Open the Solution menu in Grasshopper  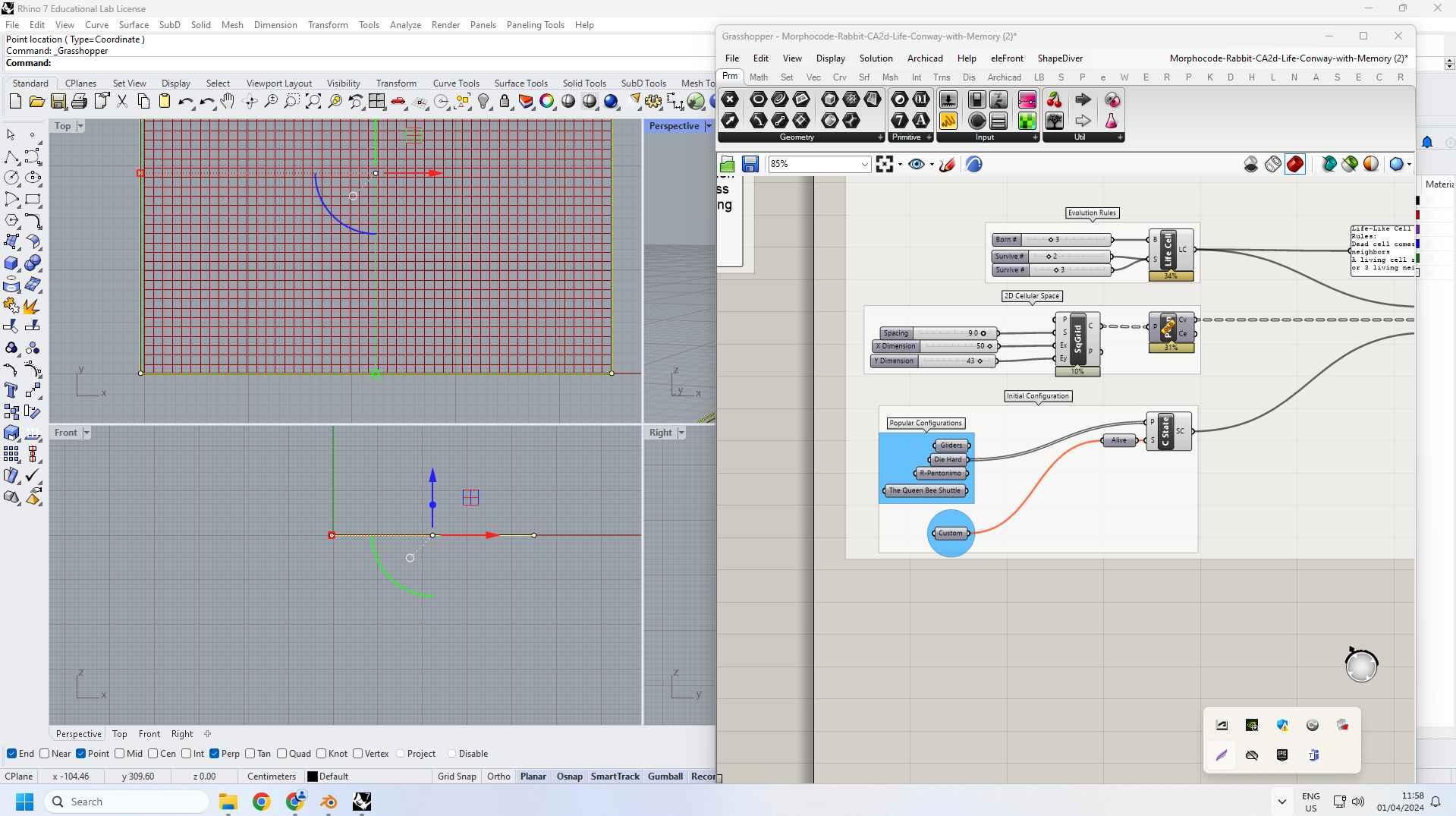876,58
